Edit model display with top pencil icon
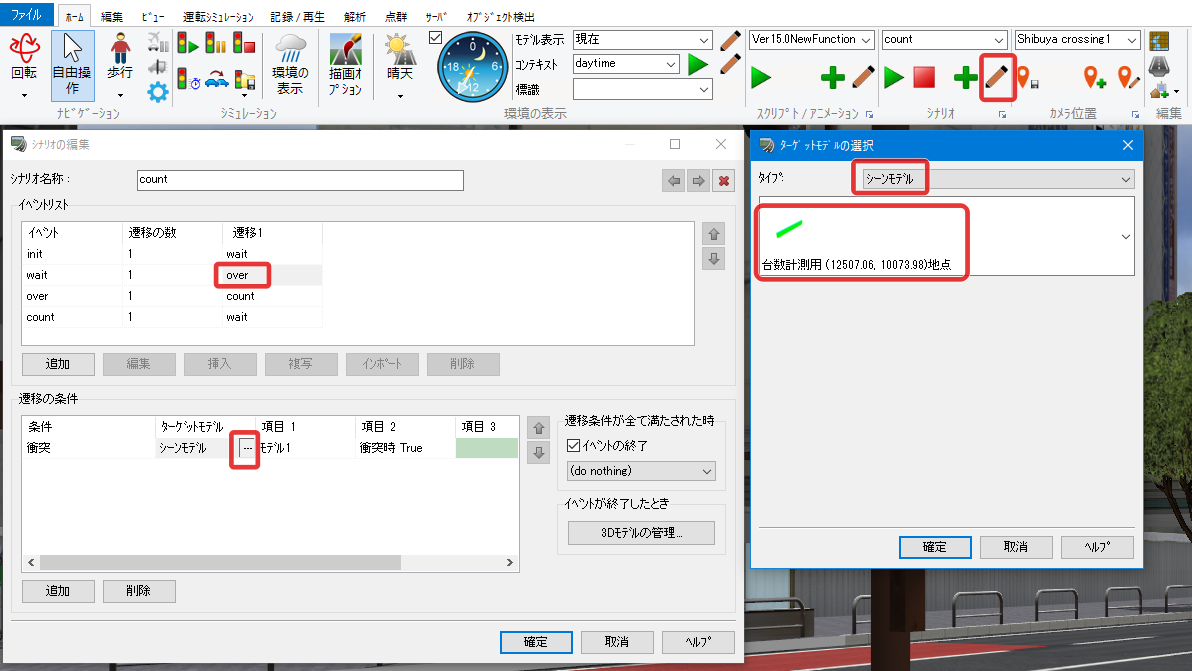Image resolution: width=1192 pixels, height=671 pixels. (730, 40)
